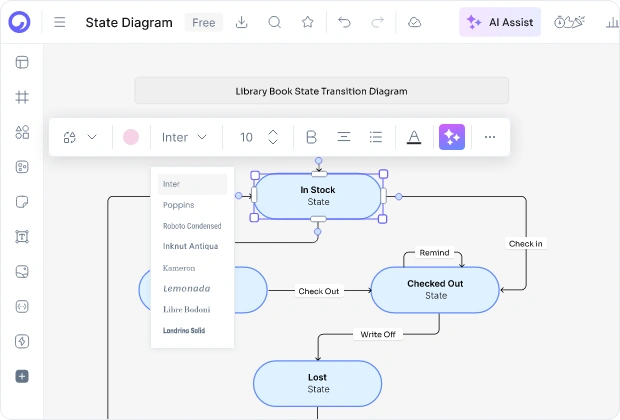Screen dimensions: 620x420
Task: Click the bullet list icon
Action: (376, 137)
